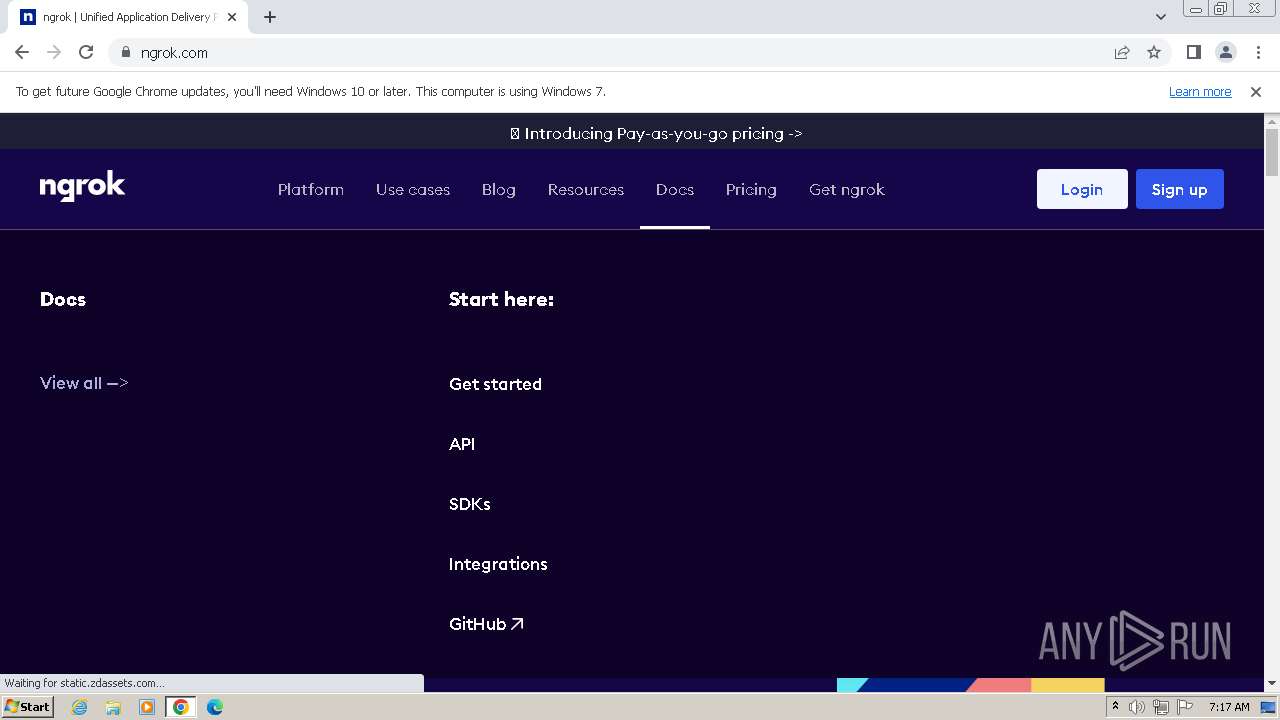The width and height of the screenshot is (1280, 720).
Task: Click the scrollbar up arrow
Action: [x=1272, y=121]
